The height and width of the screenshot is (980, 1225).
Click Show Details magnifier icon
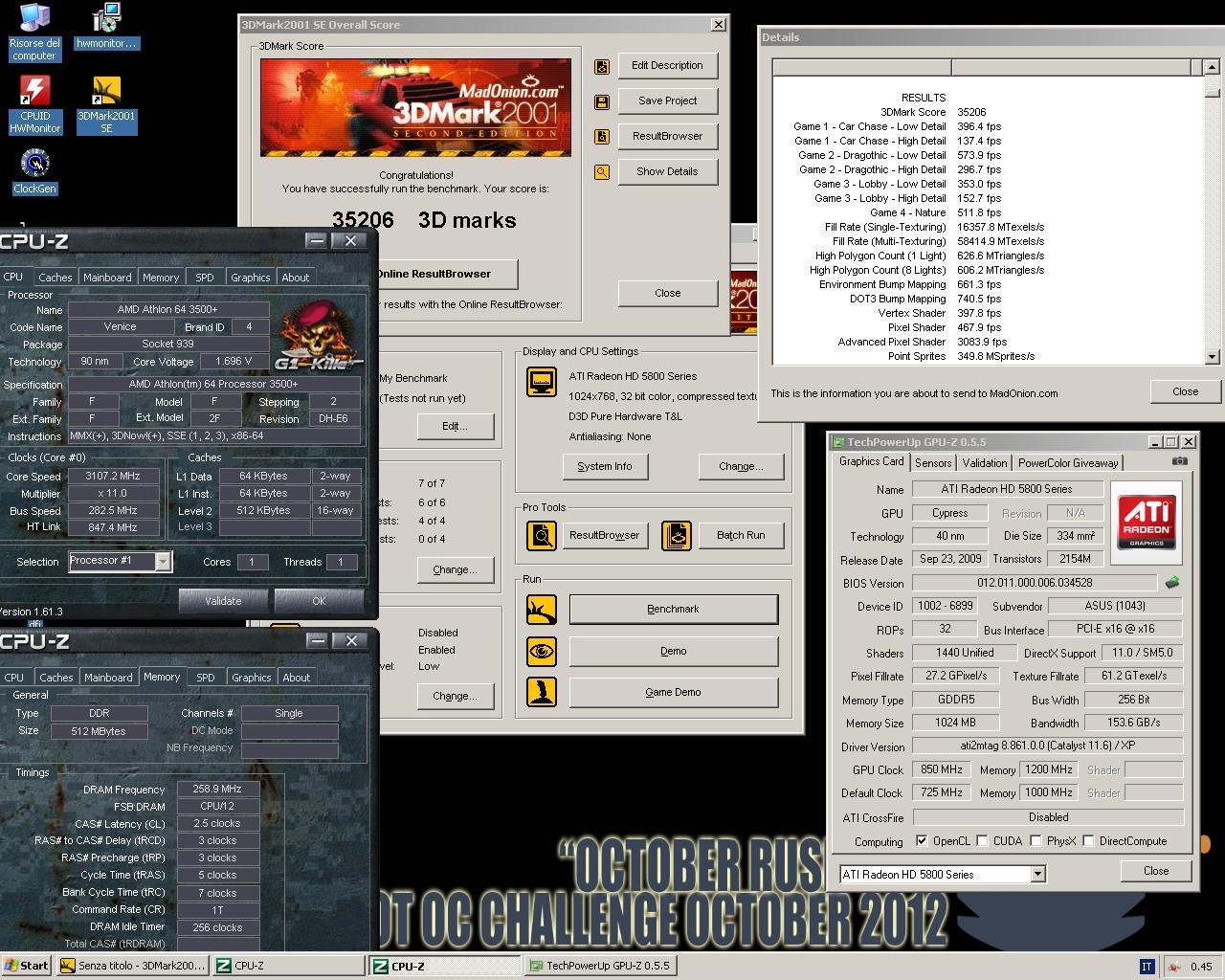[x=602, y=172]
